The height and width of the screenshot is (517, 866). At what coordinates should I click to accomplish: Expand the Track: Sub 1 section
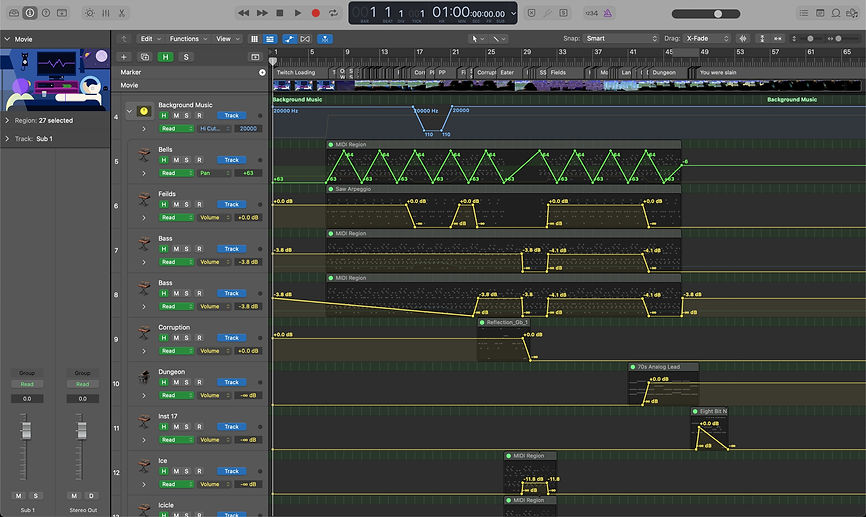tap(7, 139)
